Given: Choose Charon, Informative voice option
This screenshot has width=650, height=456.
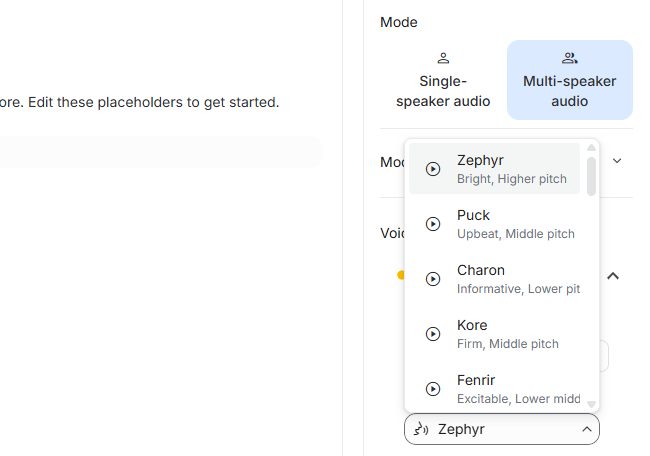Looking at the screenshot, I should (515, 279).
